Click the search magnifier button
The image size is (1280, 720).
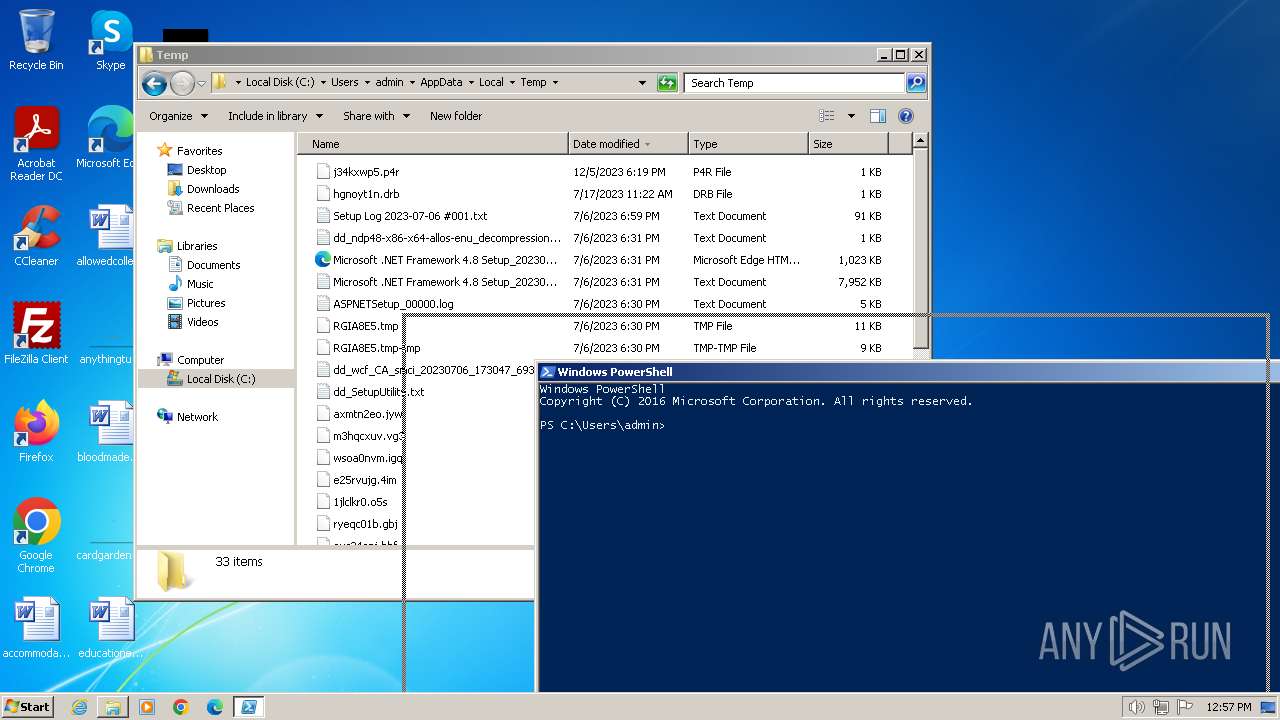916,83
